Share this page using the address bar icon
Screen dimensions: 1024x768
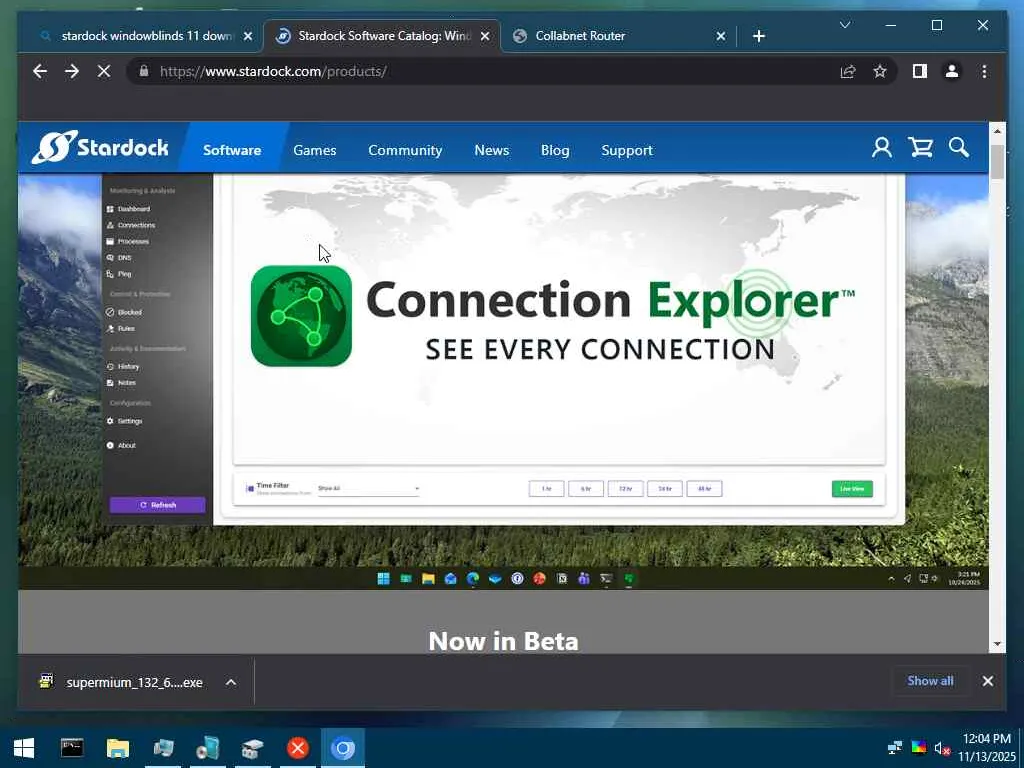[x=848, y=71]
